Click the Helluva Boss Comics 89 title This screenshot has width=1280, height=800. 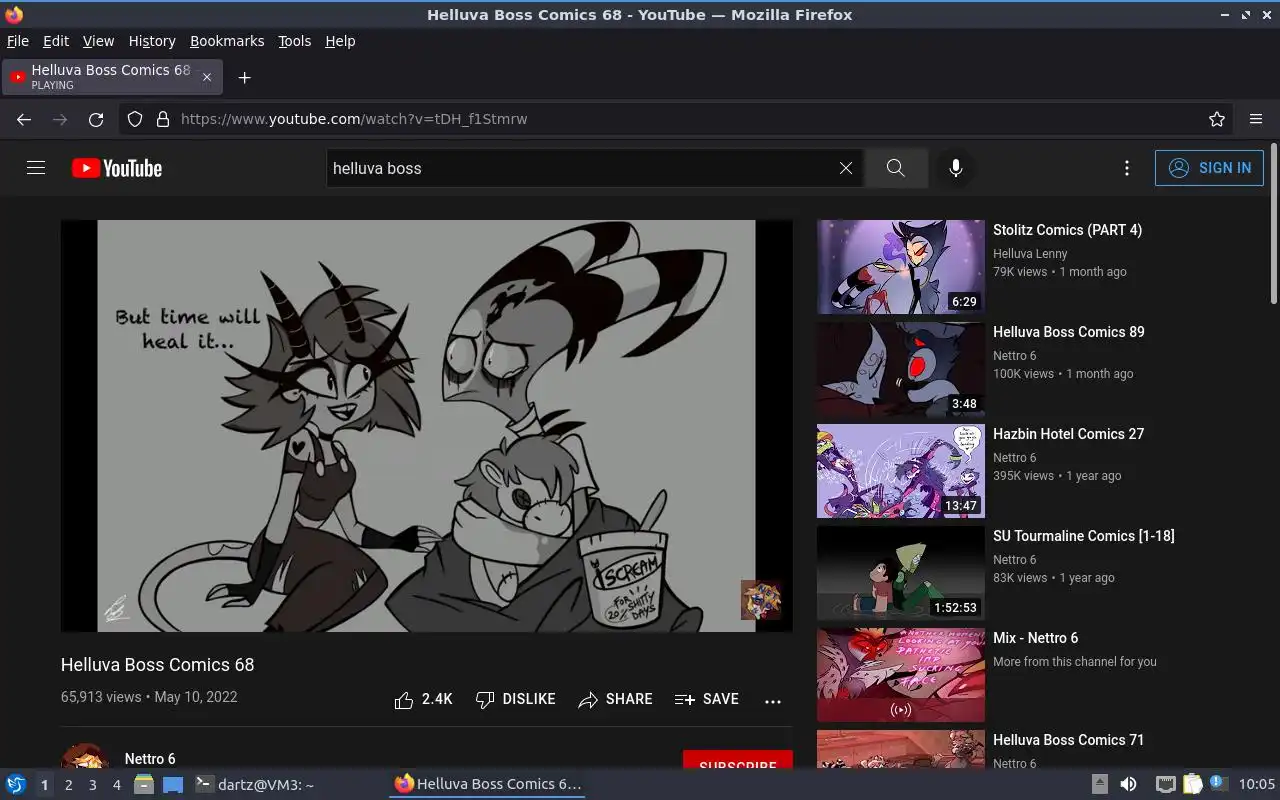pyautogui.click(x=1068, y=332)
